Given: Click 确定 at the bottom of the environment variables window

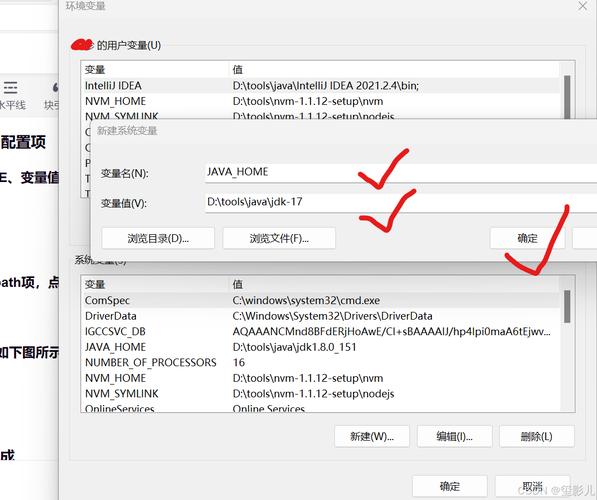Looking at the screenshot, I should tap(450, 486).
